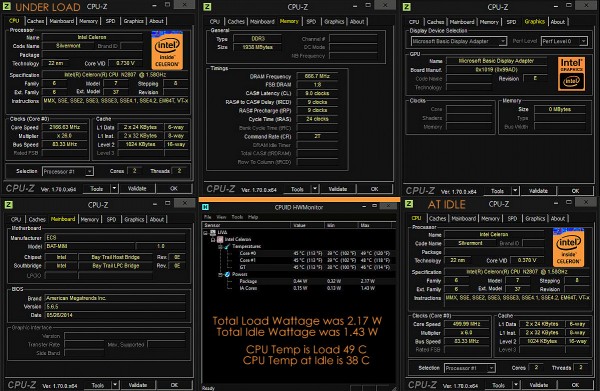Click the Value column header in HWMonitor
The image size is (600, 391).
(x=307, y=225)
